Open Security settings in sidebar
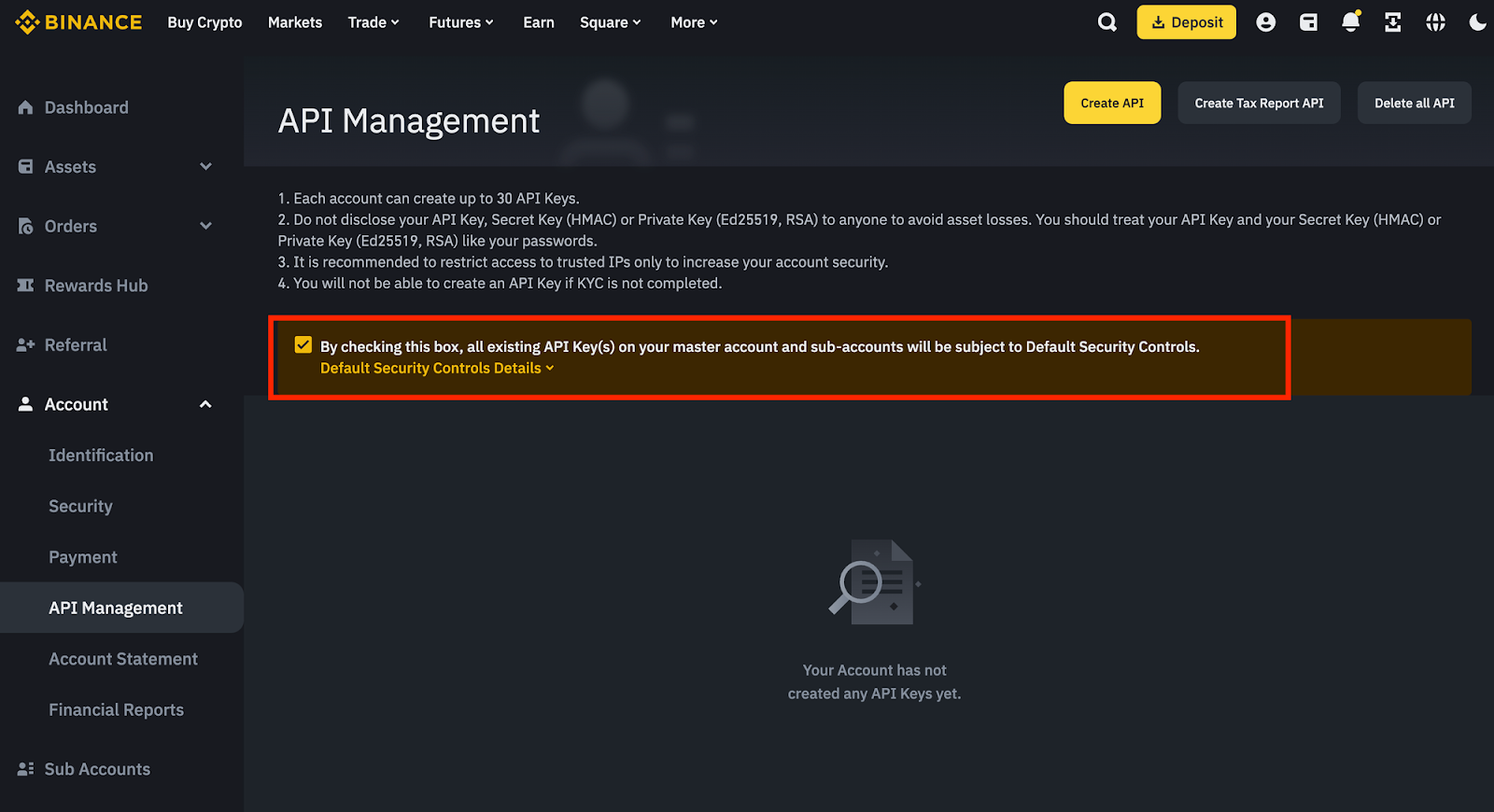The width and height of the screenshot is (1494, 812). tap(80, 506)
